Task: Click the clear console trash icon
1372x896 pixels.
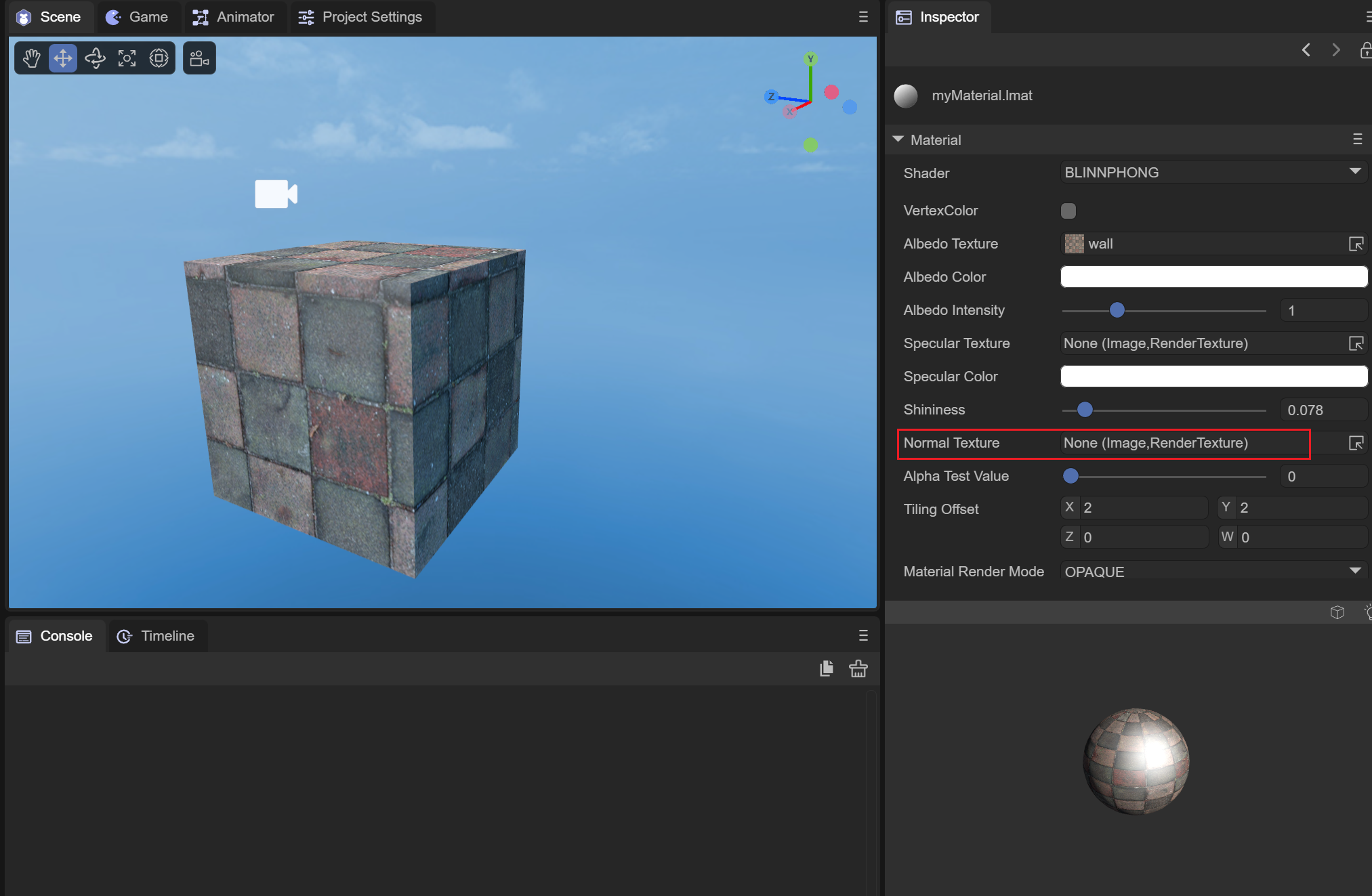Action: (x=858, y=669)
